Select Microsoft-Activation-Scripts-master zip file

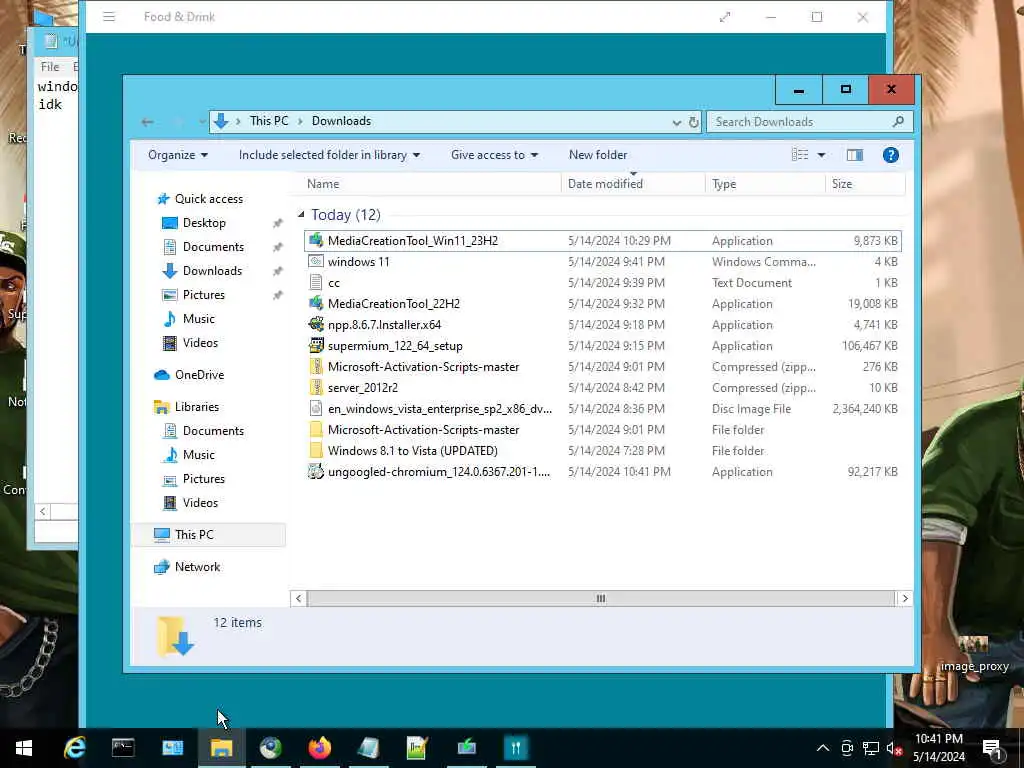click(602, 366)
